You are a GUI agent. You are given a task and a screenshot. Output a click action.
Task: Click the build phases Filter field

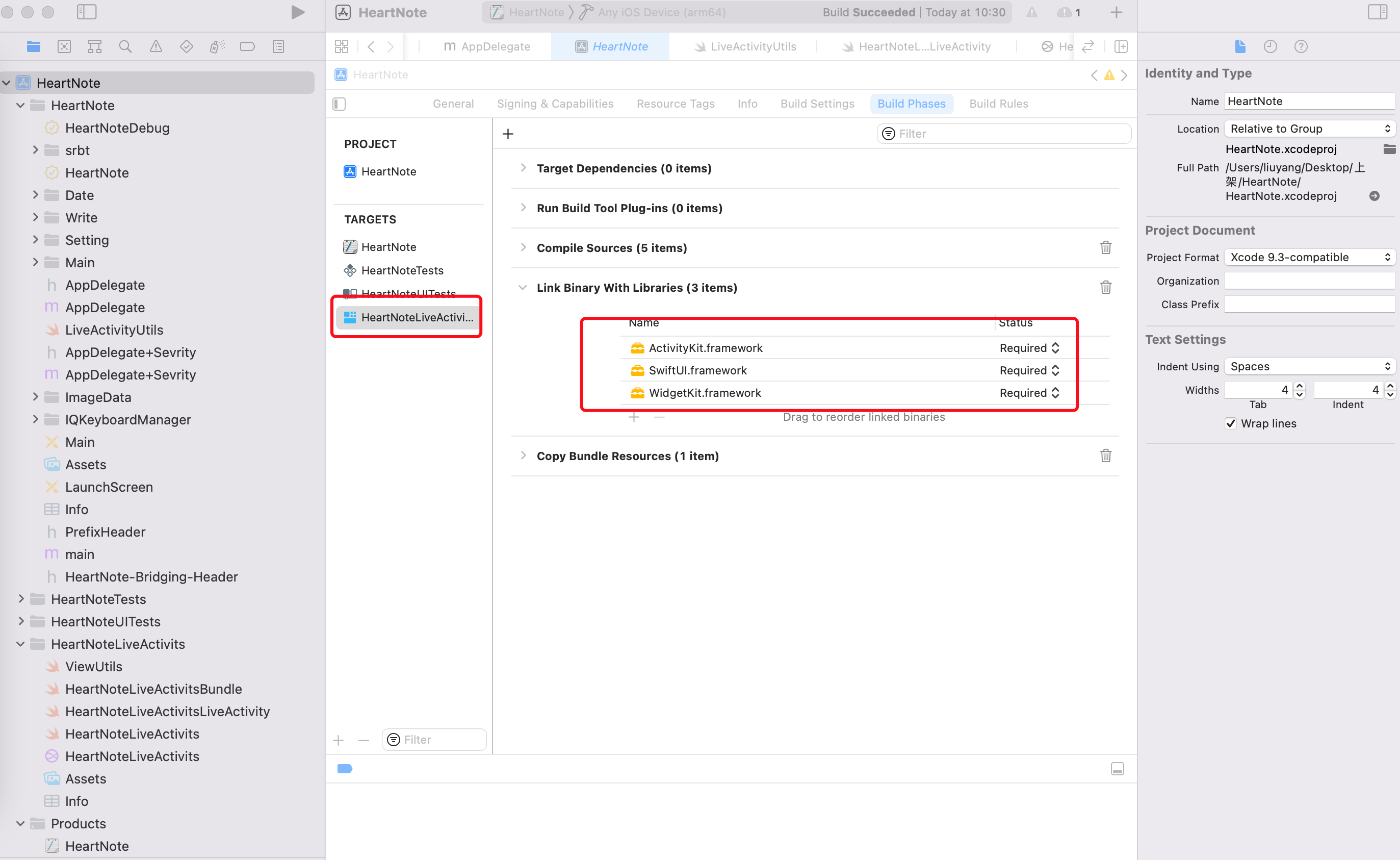(x=1004, y=134)
